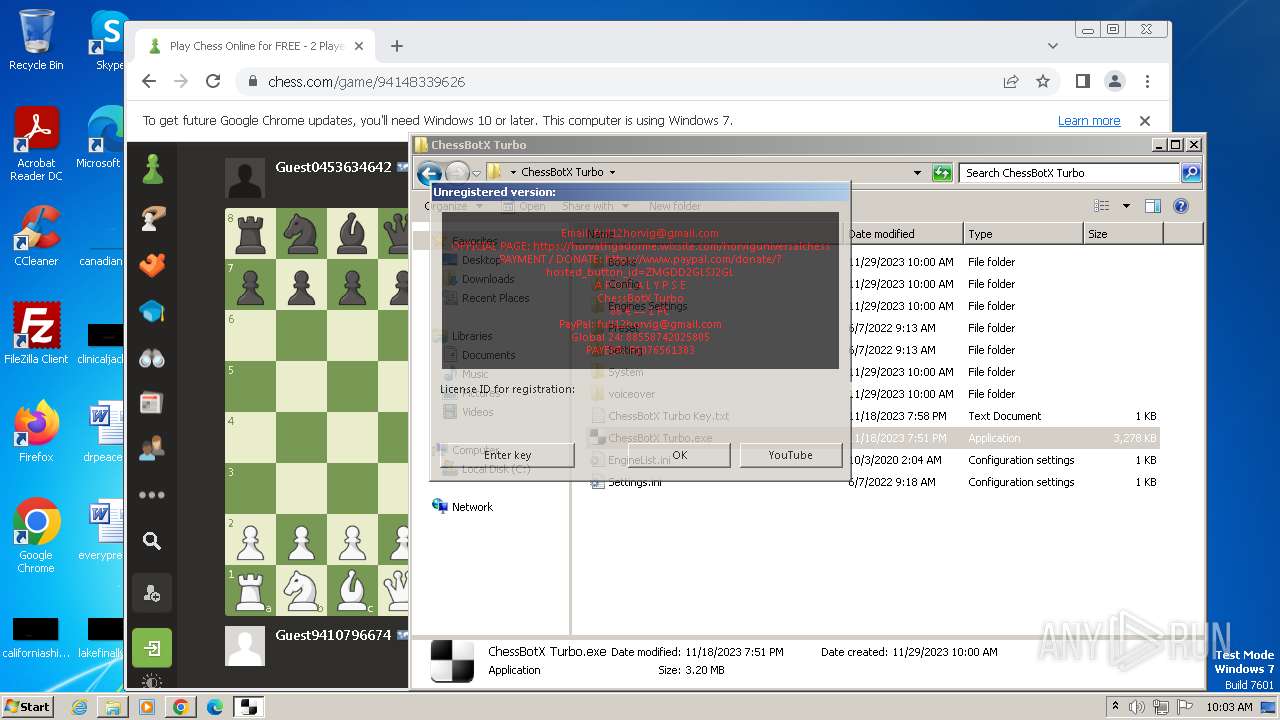
Task: Click Guest0453634642 player avatar
Action: [x=245, y=179]
